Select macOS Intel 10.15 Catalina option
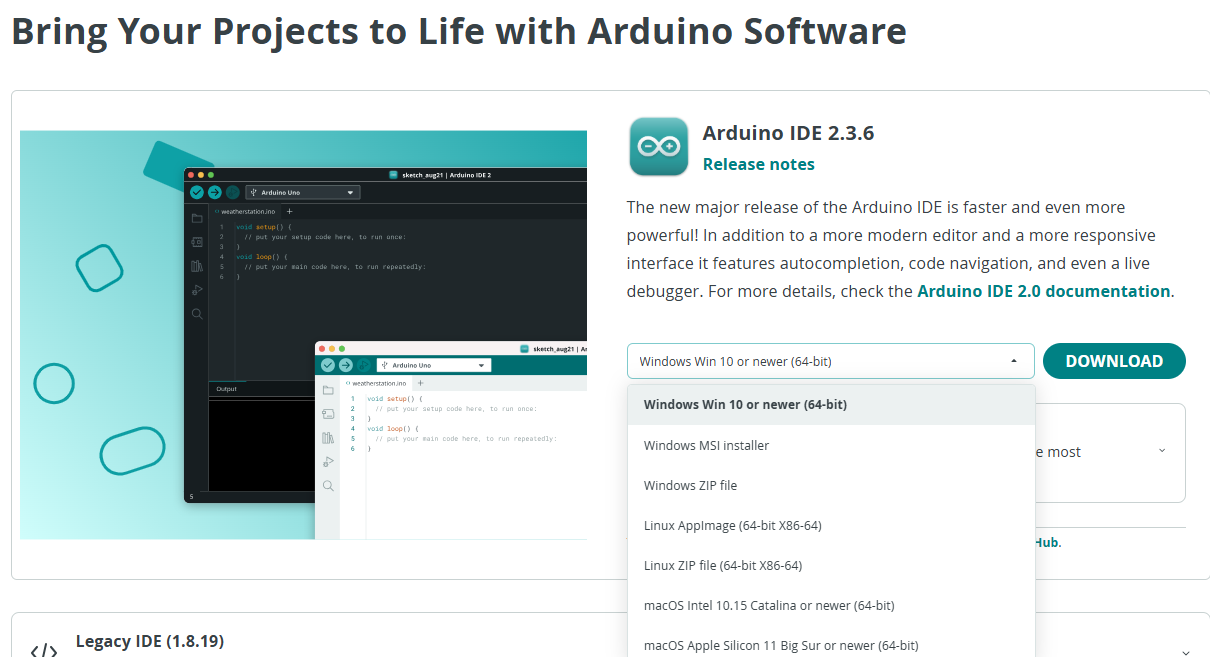 pyautogui.click(x=768, y=605)
